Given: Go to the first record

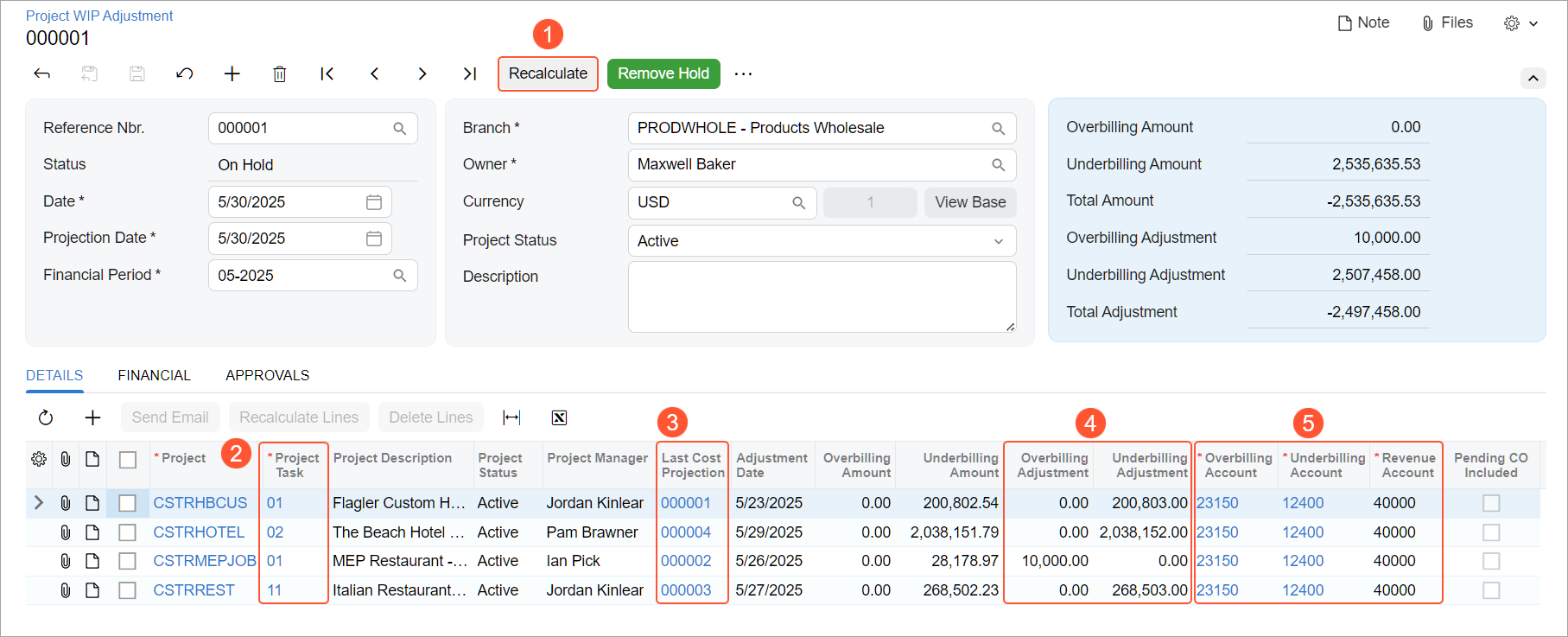Looking at the screenshot, I should (327, 74).
